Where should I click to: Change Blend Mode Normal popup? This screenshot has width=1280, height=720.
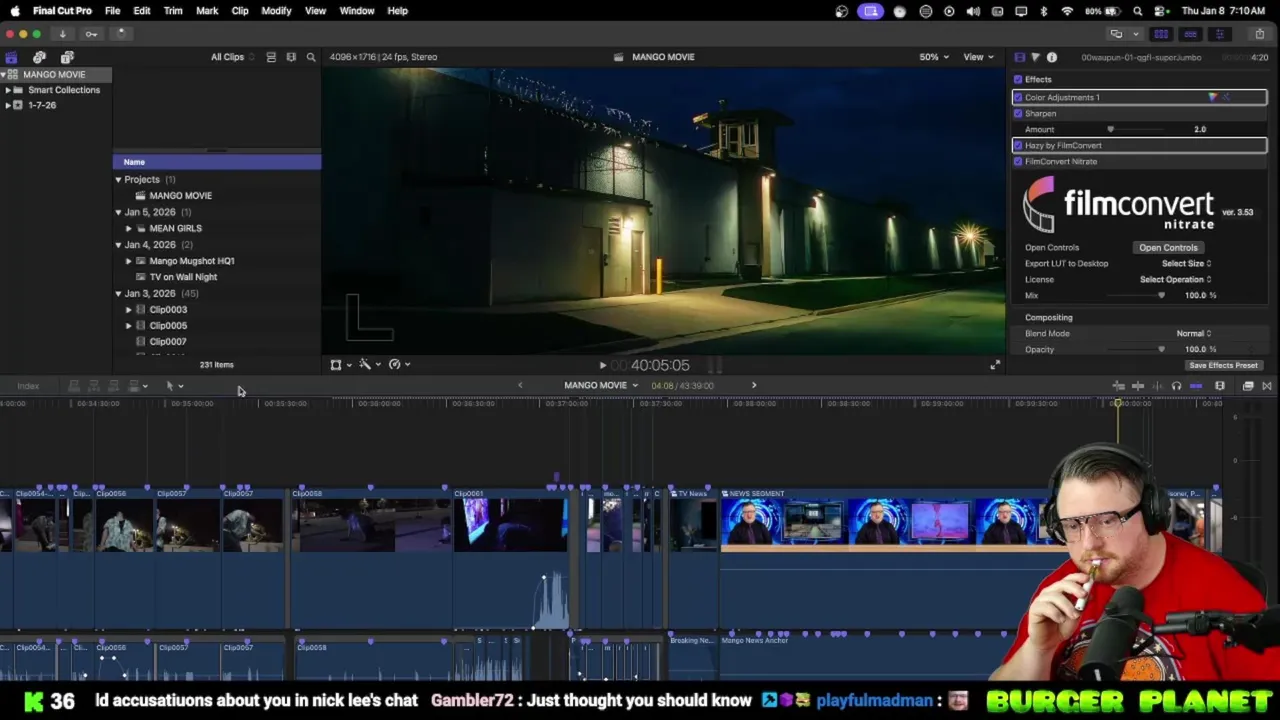(x=1193, y=333)
